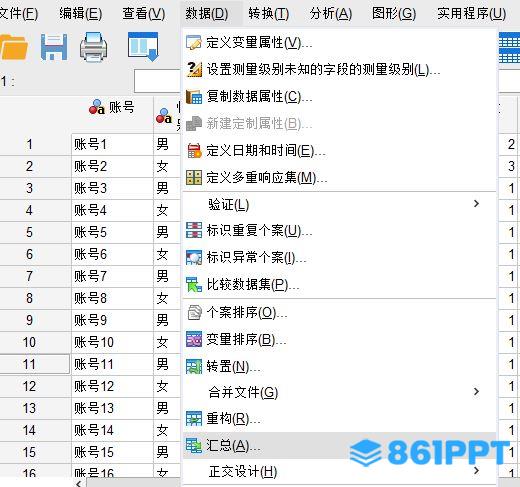
Task: Click the open folder toolbar icon
Action: (13, 47)
